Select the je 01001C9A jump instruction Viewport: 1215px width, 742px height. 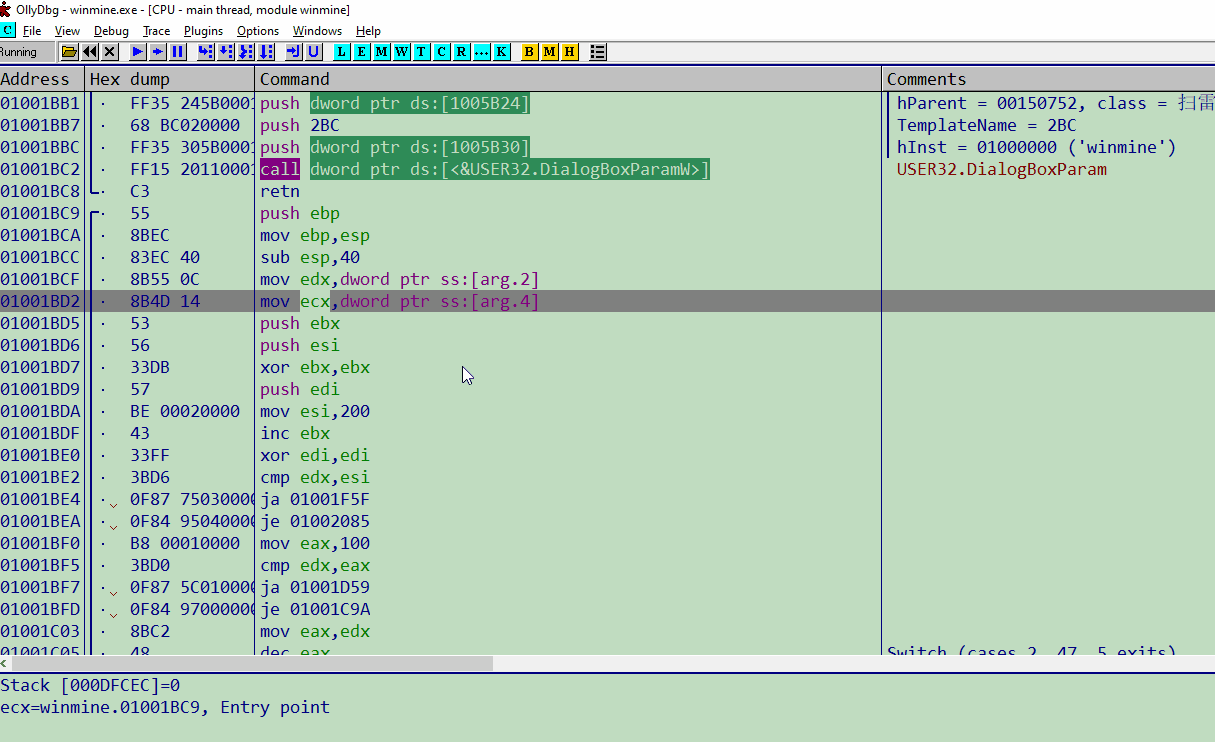tap(315, 609)
